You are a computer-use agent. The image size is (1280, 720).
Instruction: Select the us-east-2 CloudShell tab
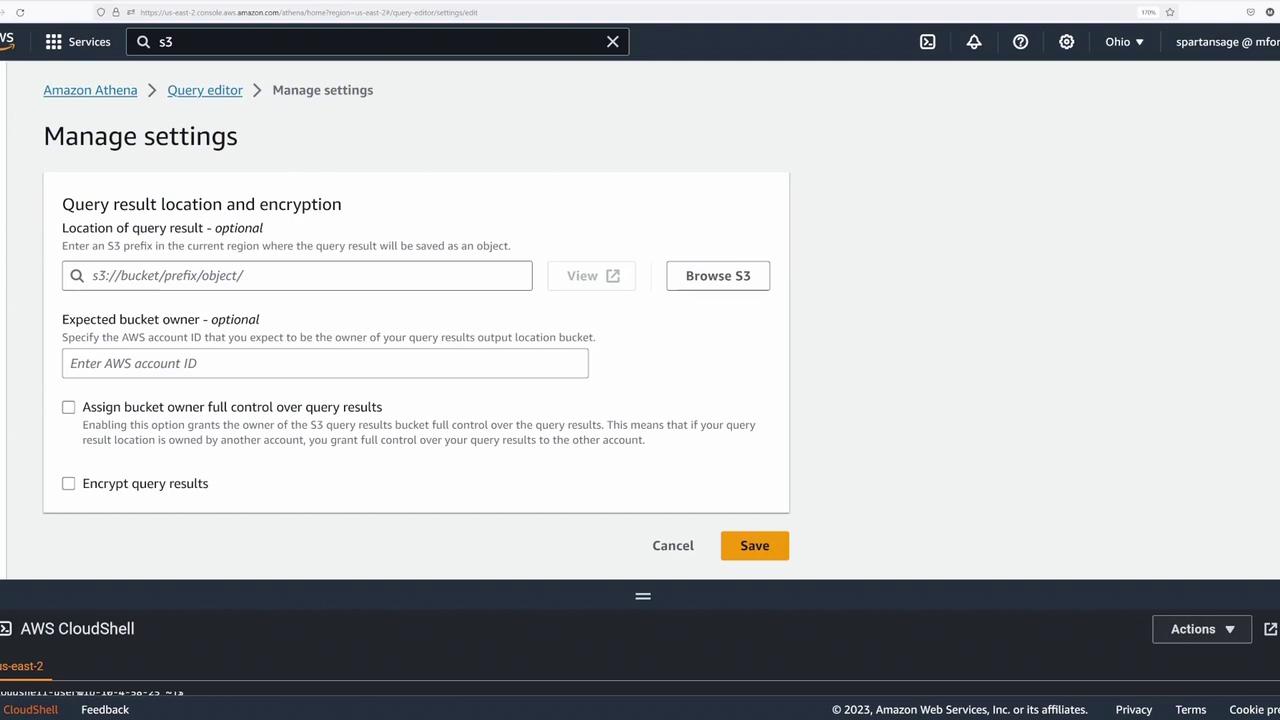coord(21,666)
